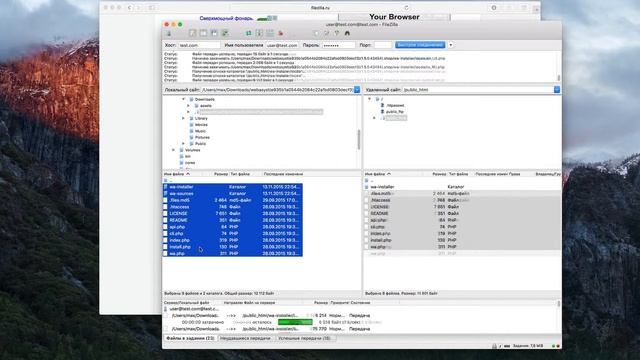640x360 pixels.
Task: Select Music folder in local tree
Action: coord(200,131)
